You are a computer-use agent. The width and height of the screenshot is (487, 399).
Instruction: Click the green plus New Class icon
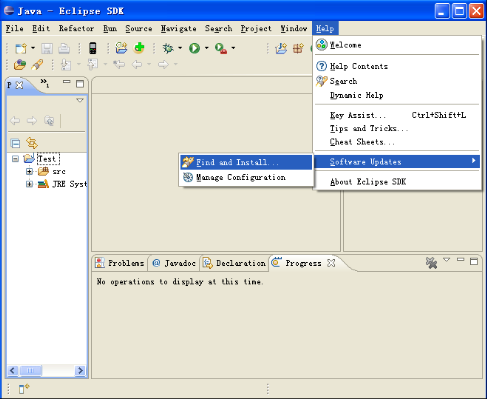[x=139, y=48]
